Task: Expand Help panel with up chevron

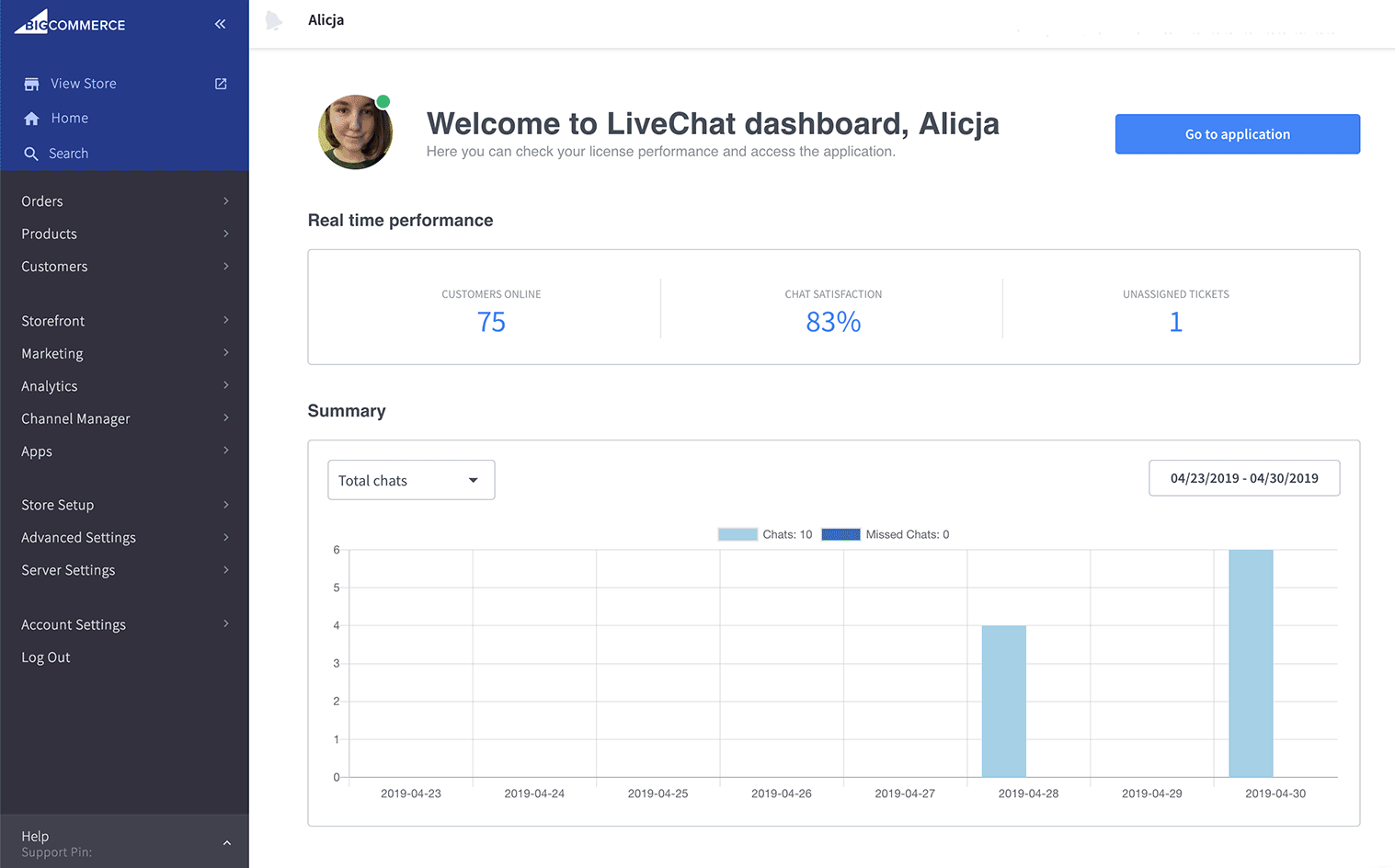Action: tap(227, 843)
